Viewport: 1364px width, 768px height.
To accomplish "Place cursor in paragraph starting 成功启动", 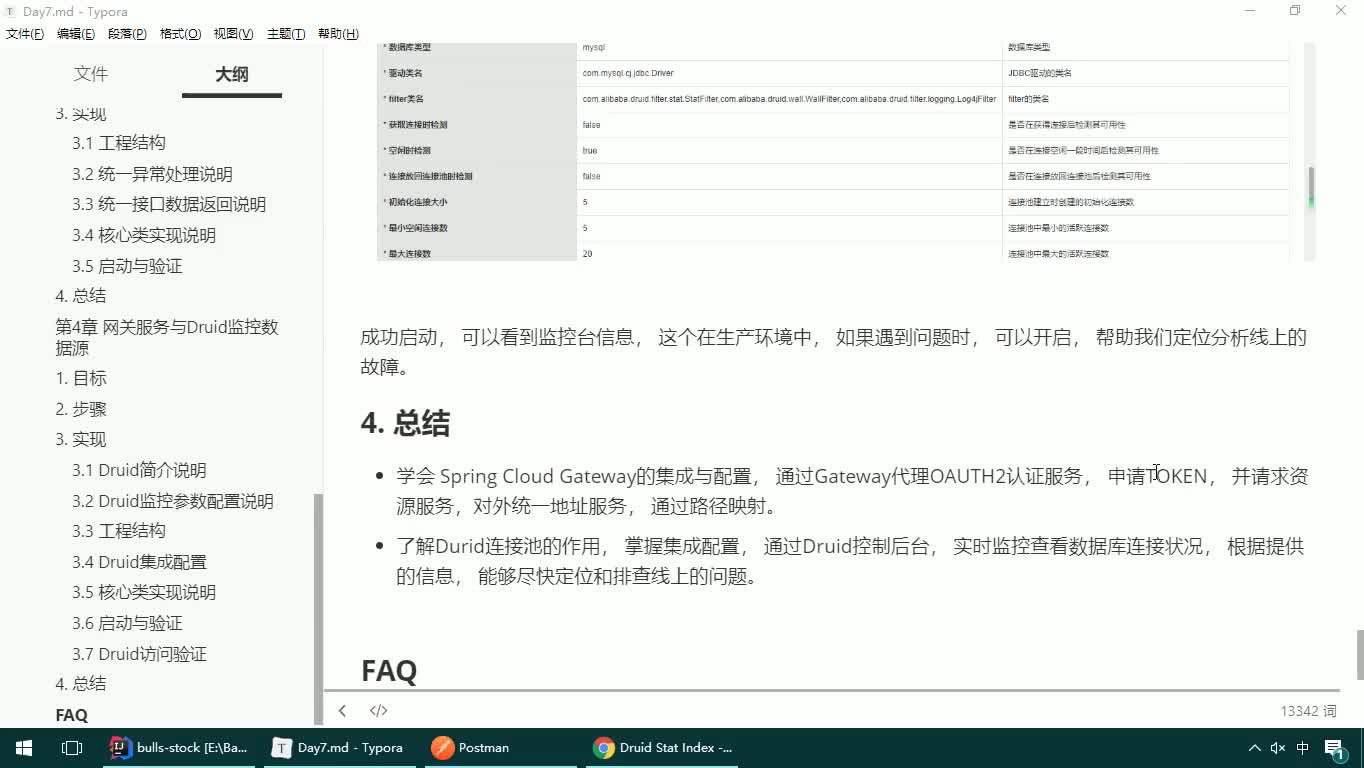I will pyautogui.click(x=833, y=352).
